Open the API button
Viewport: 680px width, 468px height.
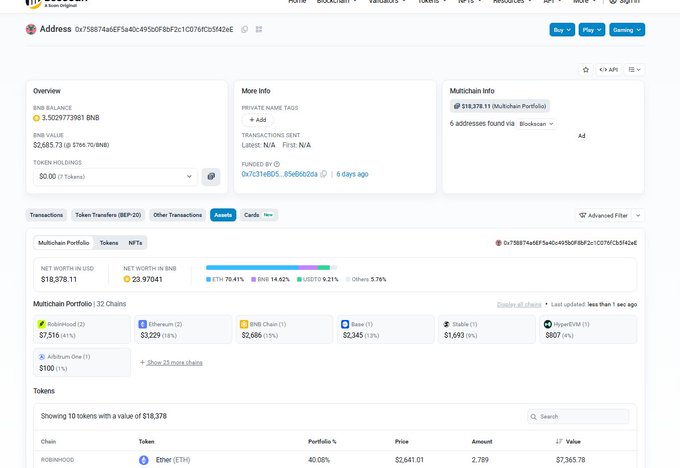click(x=608, y=69)
